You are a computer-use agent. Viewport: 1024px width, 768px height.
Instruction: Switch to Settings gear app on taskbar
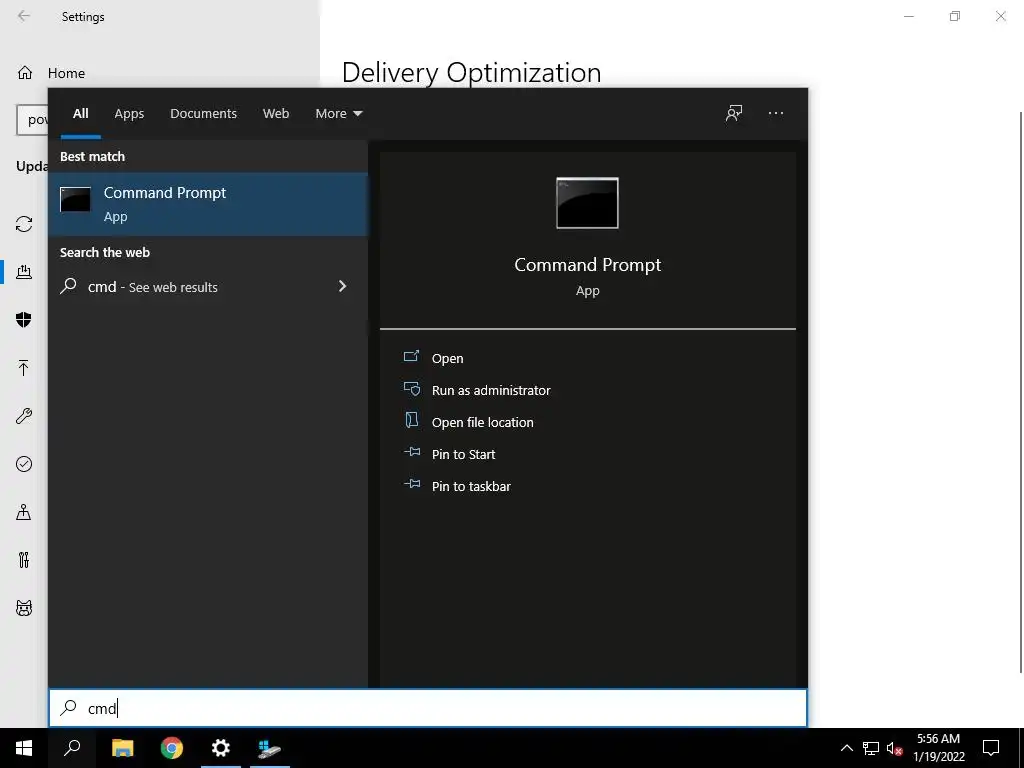(x=221, y=748)
